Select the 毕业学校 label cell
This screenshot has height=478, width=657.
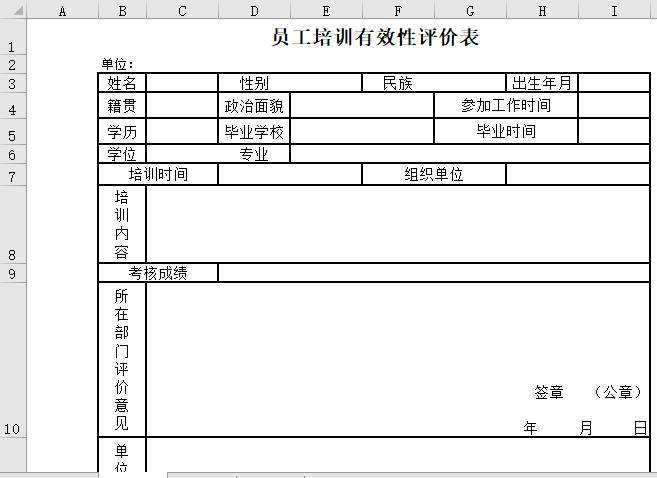(x=254, y=131)
